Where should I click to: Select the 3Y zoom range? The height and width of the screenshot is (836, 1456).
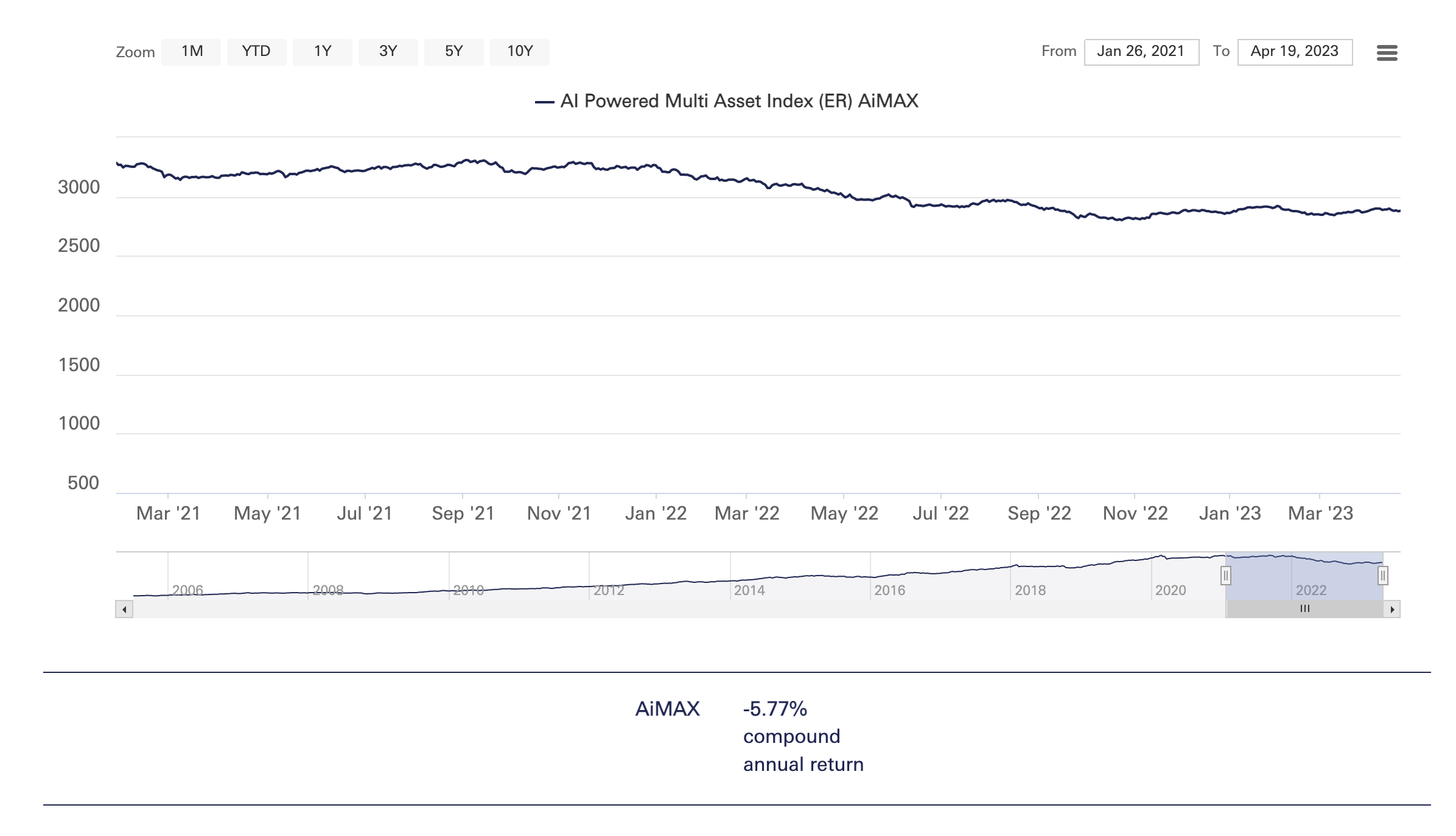[x=388, y=52]
